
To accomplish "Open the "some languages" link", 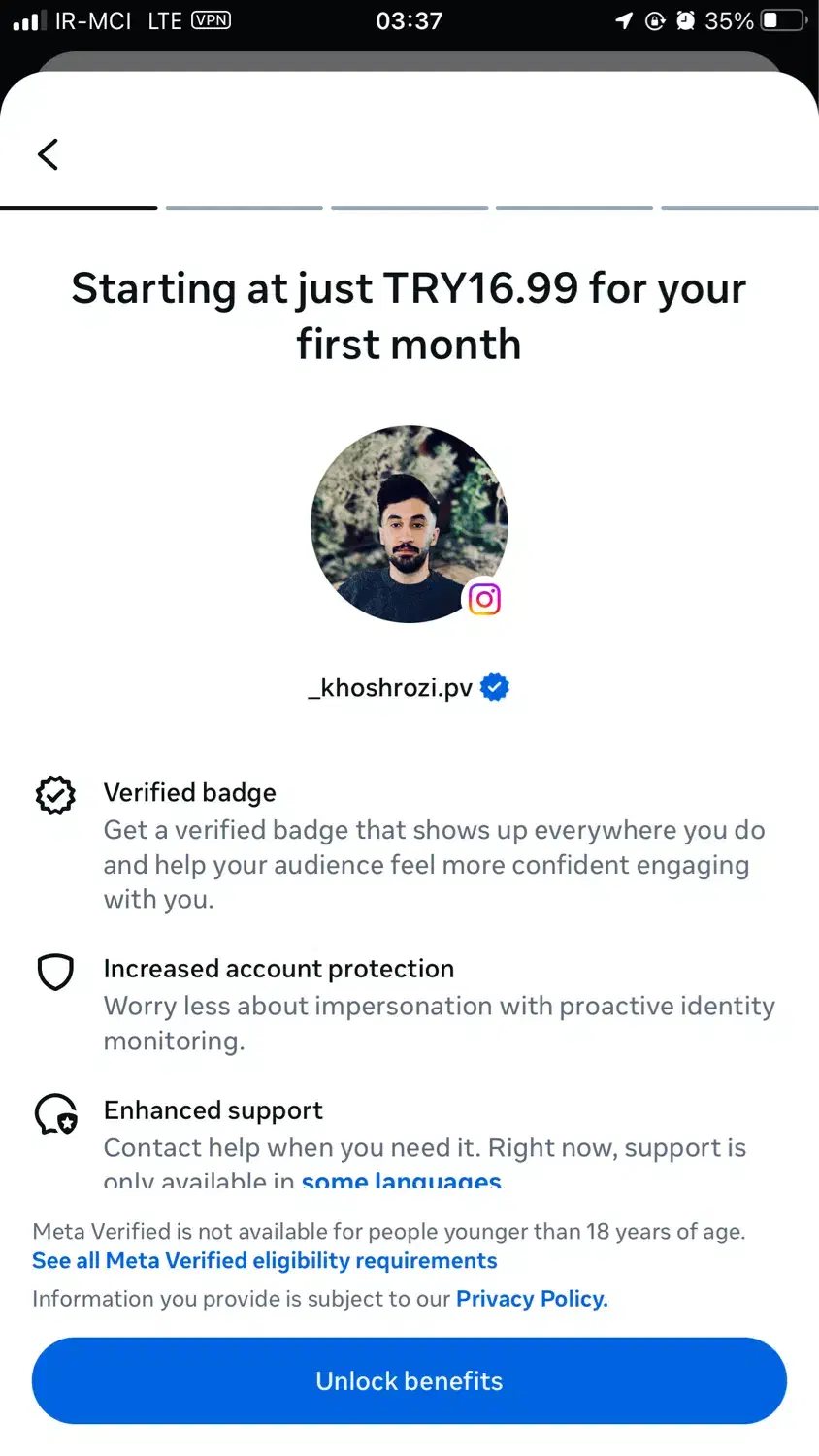I will [x=401, y=1180].
